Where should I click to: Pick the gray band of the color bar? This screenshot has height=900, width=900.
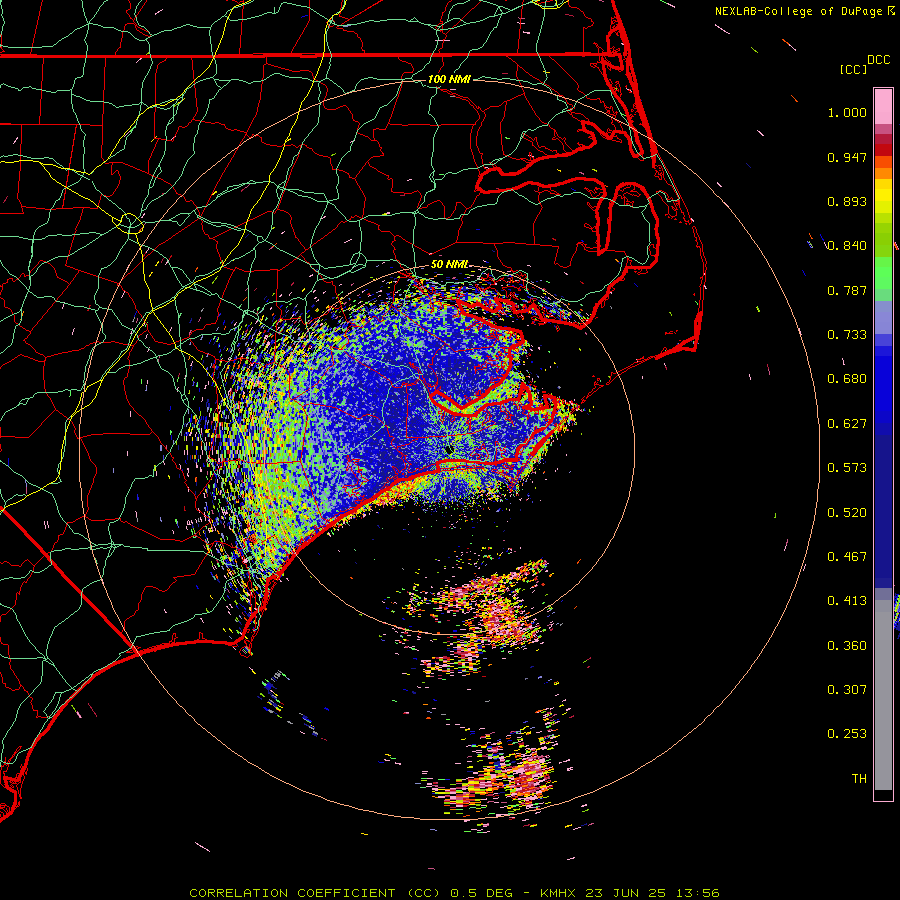click(x=883, y=695)
